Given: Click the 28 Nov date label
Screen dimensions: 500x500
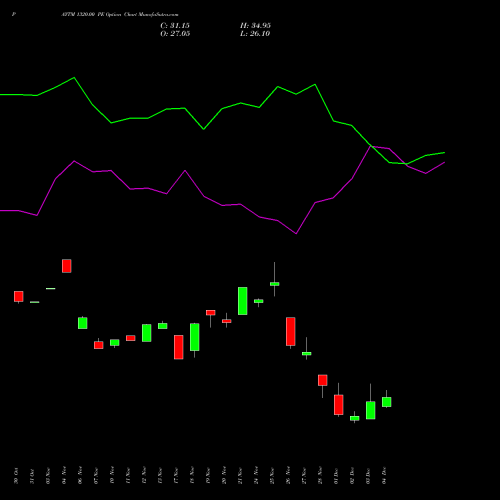Looking at the screenshot, I should (320, 475).
